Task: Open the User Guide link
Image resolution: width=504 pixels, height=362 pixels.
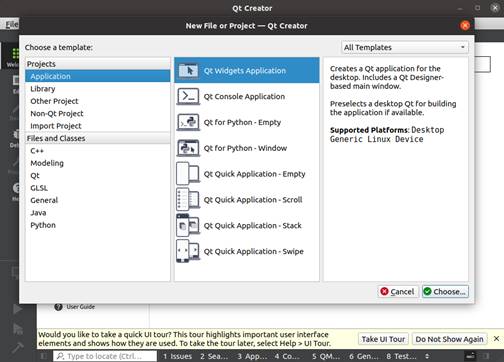Action: coord(80,307)
